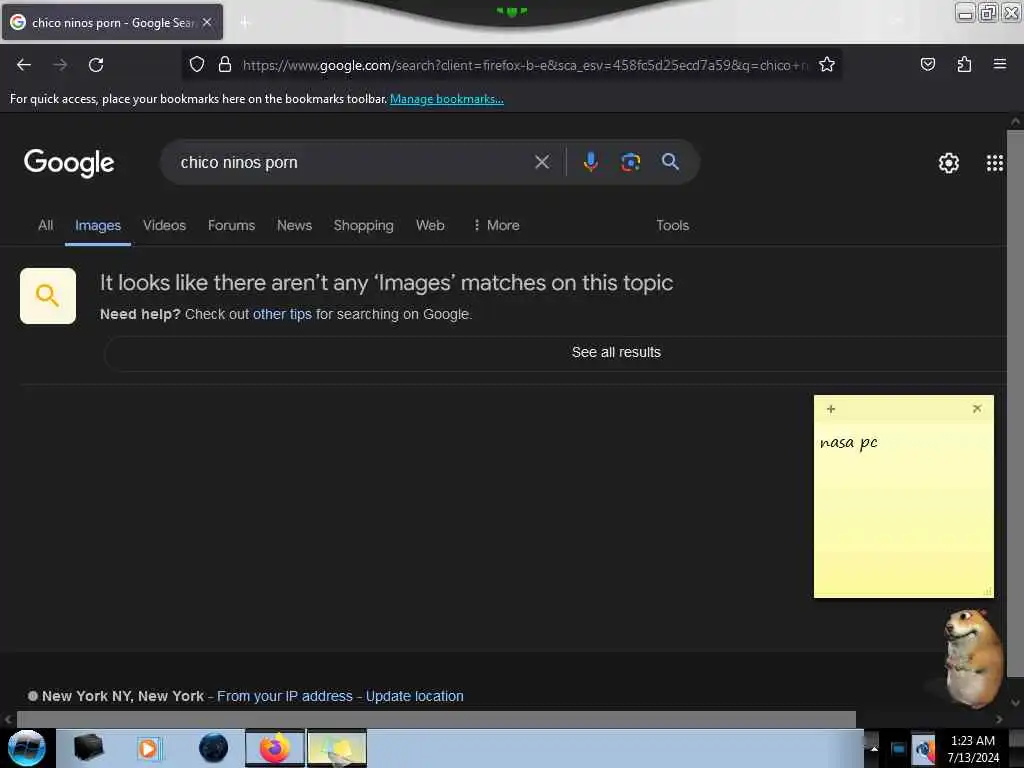Open the tracking protection shield icon

[x=197, y=64]
